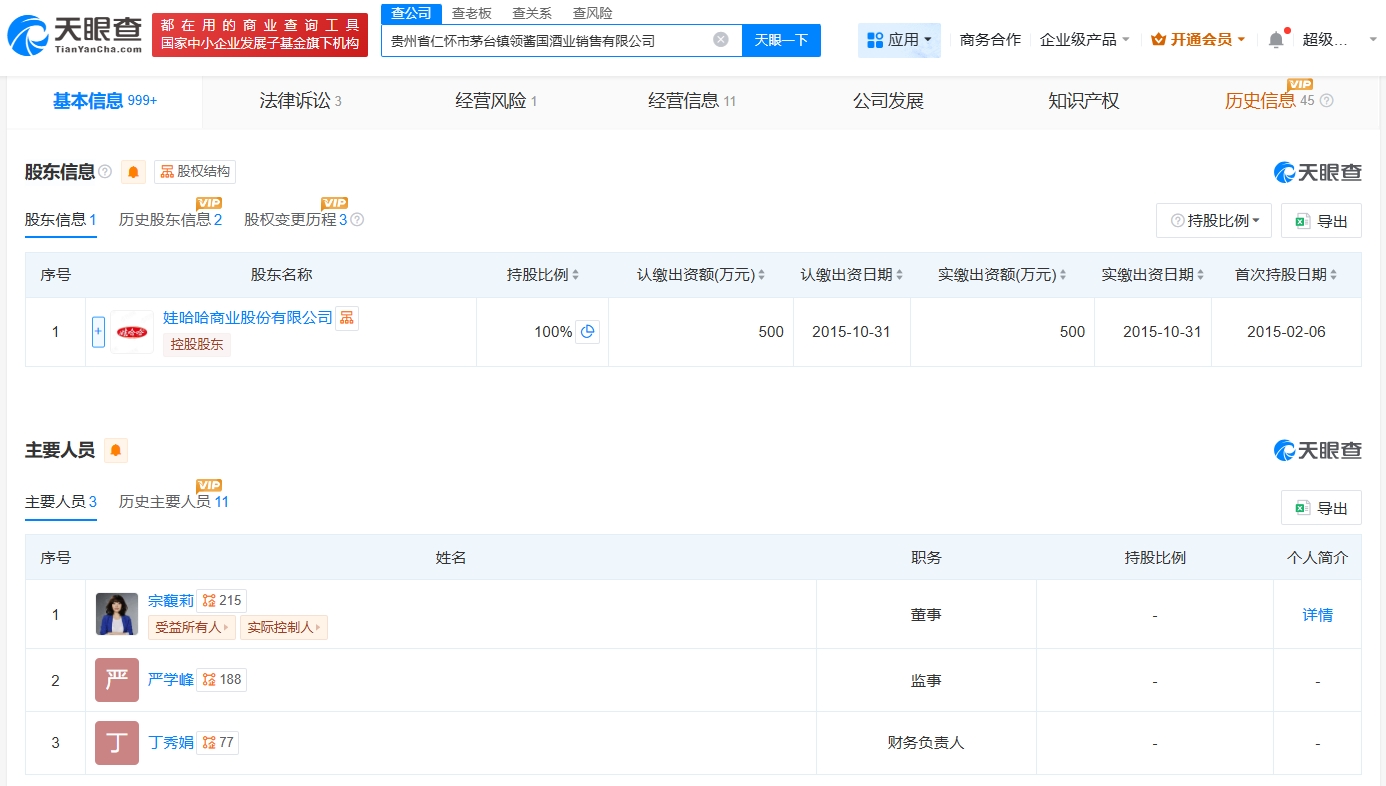Image resolution: width=1386 pixels, height=786 pixels.
Task: Click the bell icon beside 主要人员 heading
Action: [116, 451]
